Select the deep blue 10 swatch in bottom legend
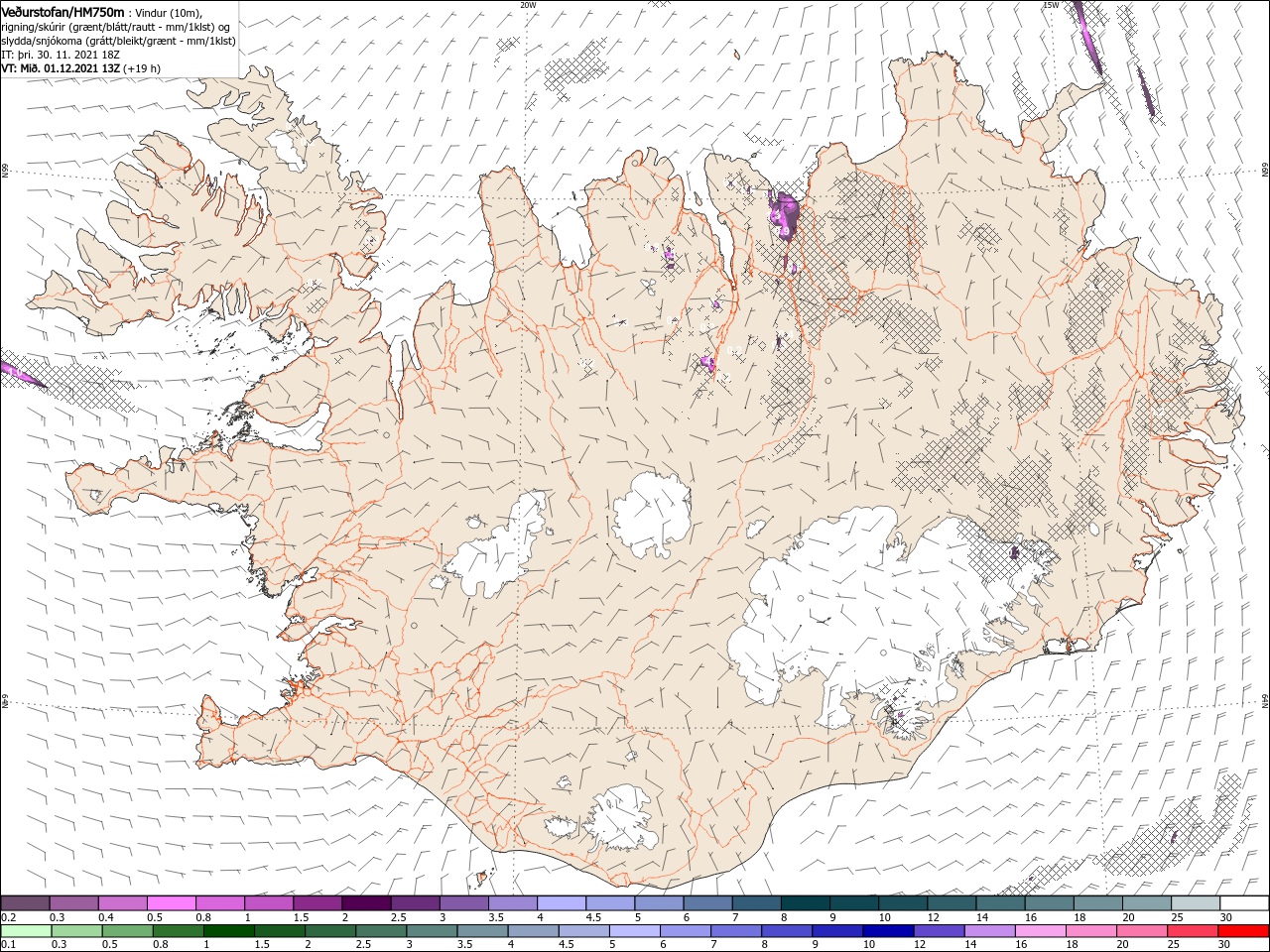The width and height of the screenshot is (1270, 952). click(x=888, y=931)
